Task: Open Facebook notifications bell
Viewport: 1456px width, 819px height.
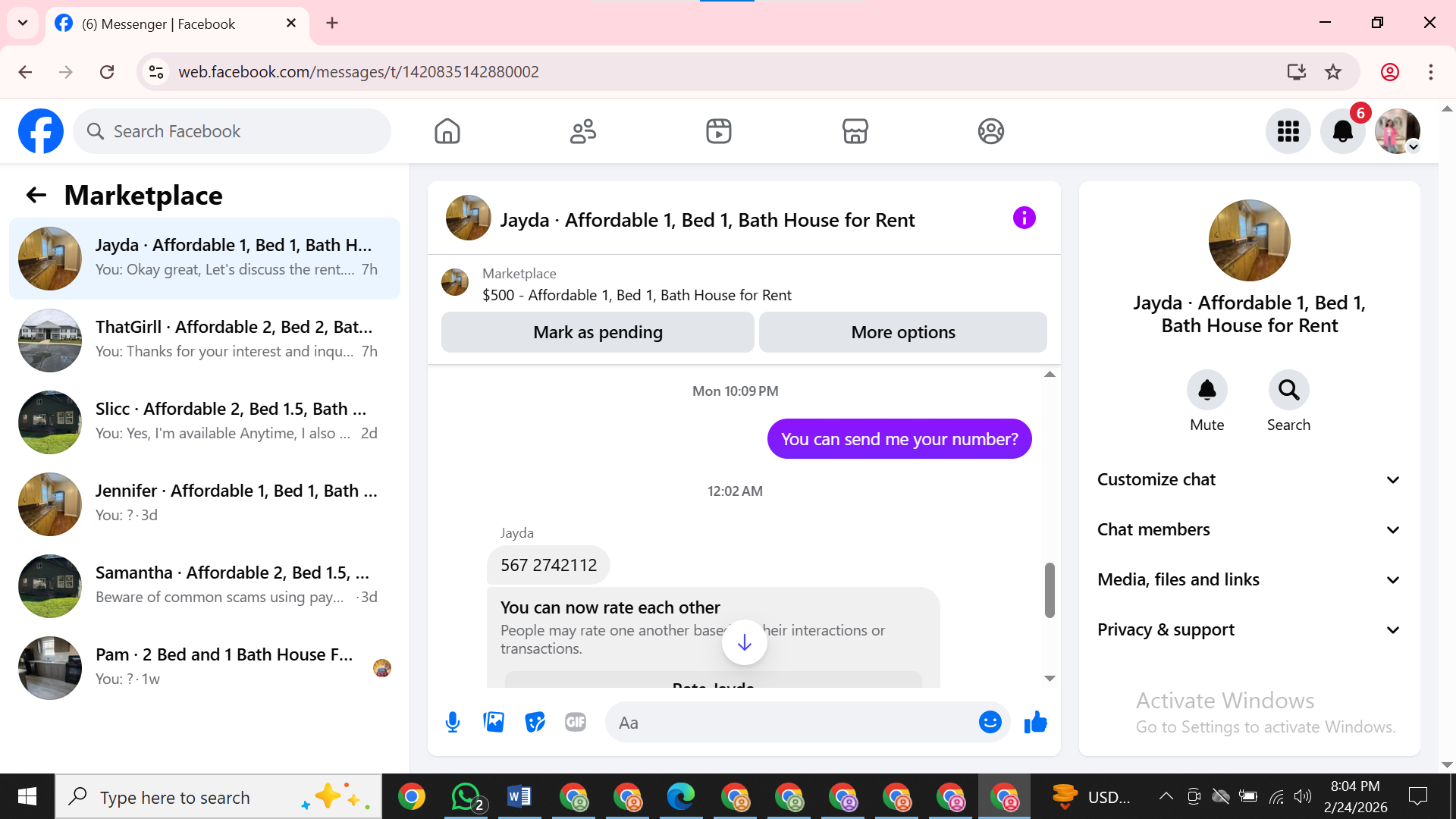Action: coord(1342,131)
